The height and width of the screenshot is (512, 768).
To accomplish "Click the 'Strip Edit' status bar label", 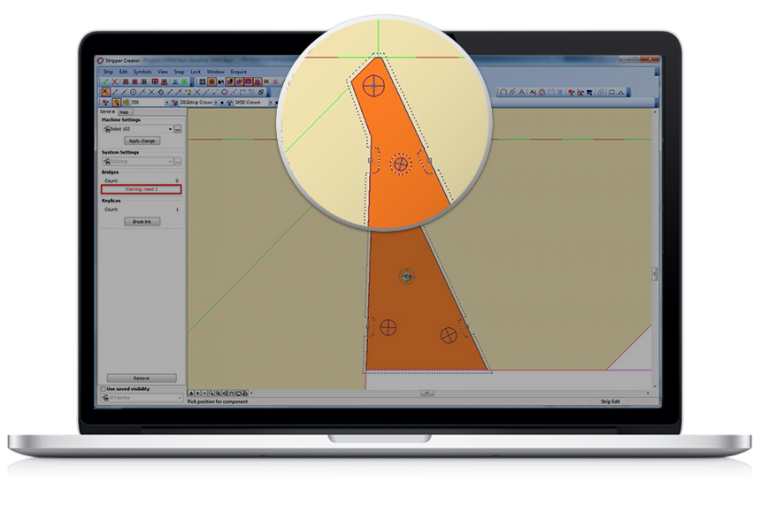I will (x=610, y=401).
